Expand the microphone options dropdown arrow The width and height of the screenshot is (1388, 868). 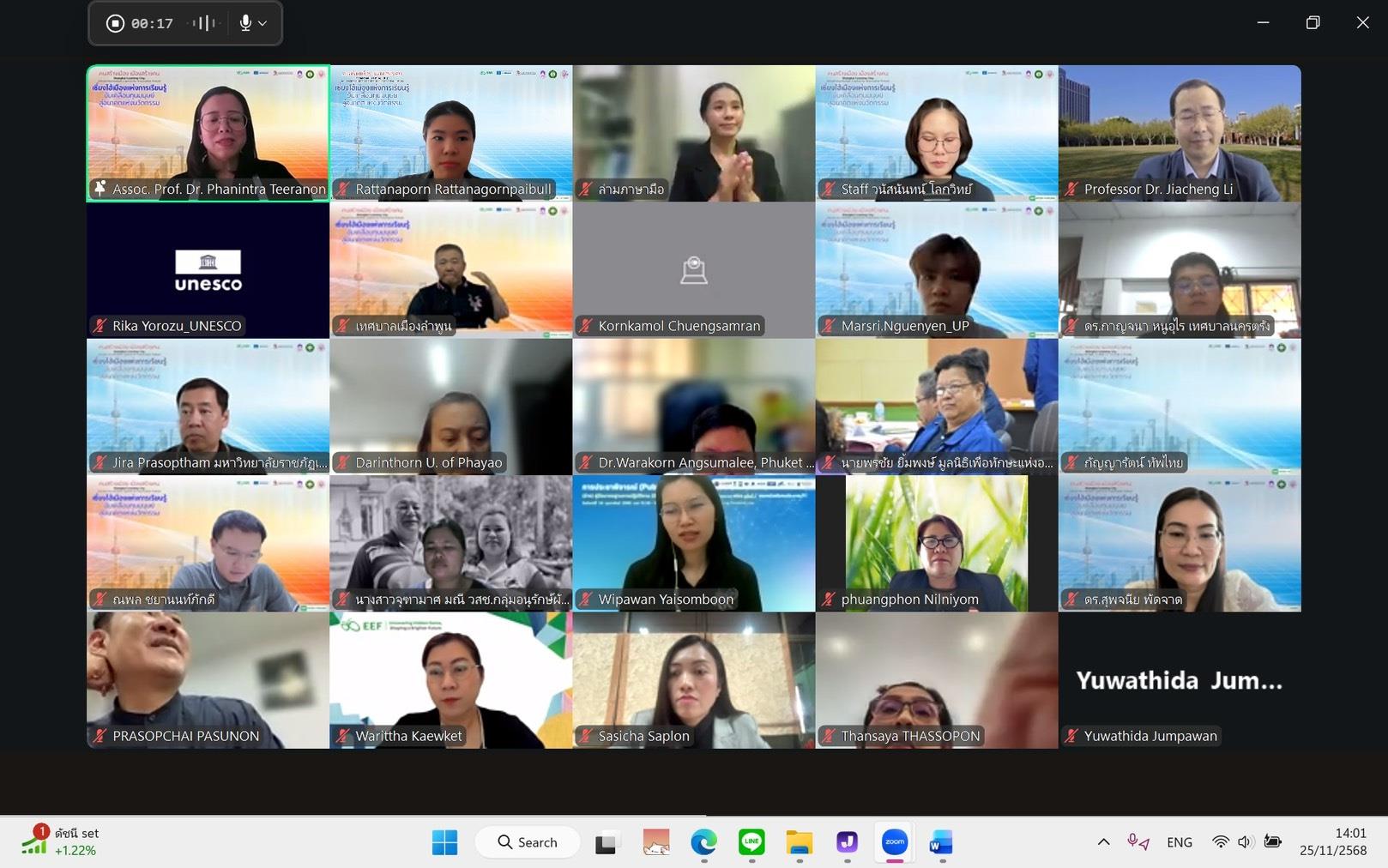(263, 24)
